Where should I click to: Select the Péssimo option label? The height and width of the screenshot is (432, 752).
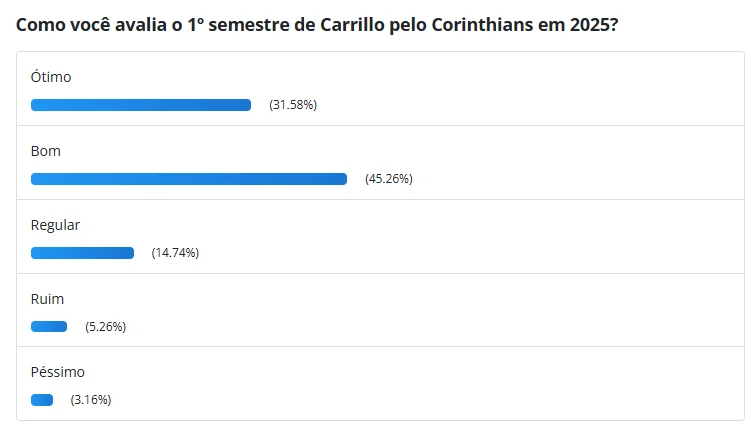tap(58, 372)
